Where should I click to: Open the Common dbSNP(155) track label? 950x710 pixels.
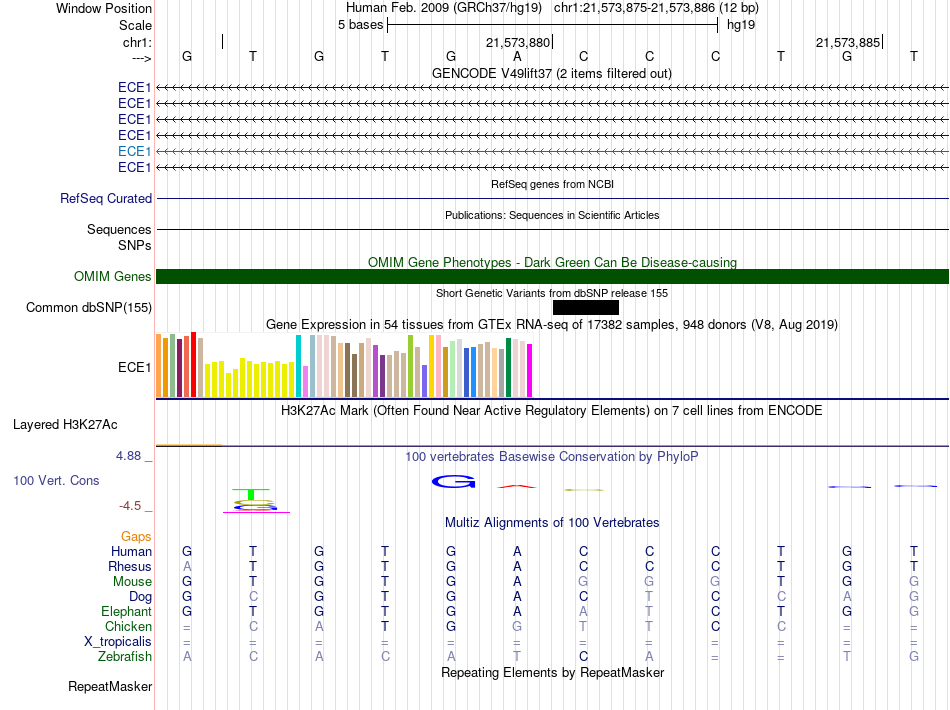tap(88, 308)
